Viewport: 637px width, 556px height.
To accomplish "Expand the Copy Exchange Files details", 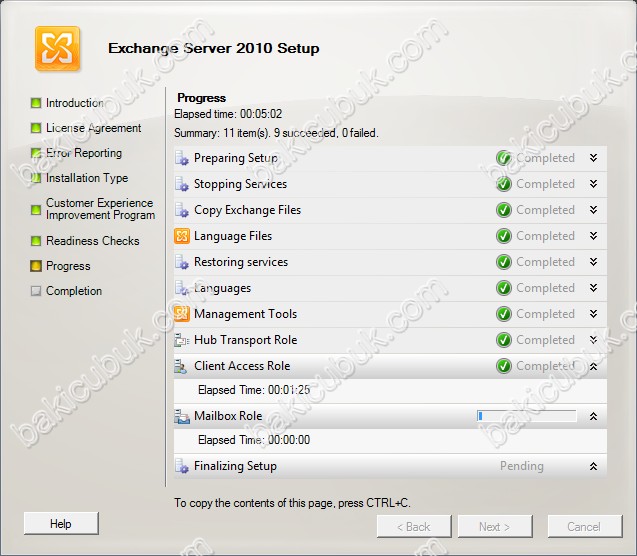I will pyautogui.click(x=594, y=210).
